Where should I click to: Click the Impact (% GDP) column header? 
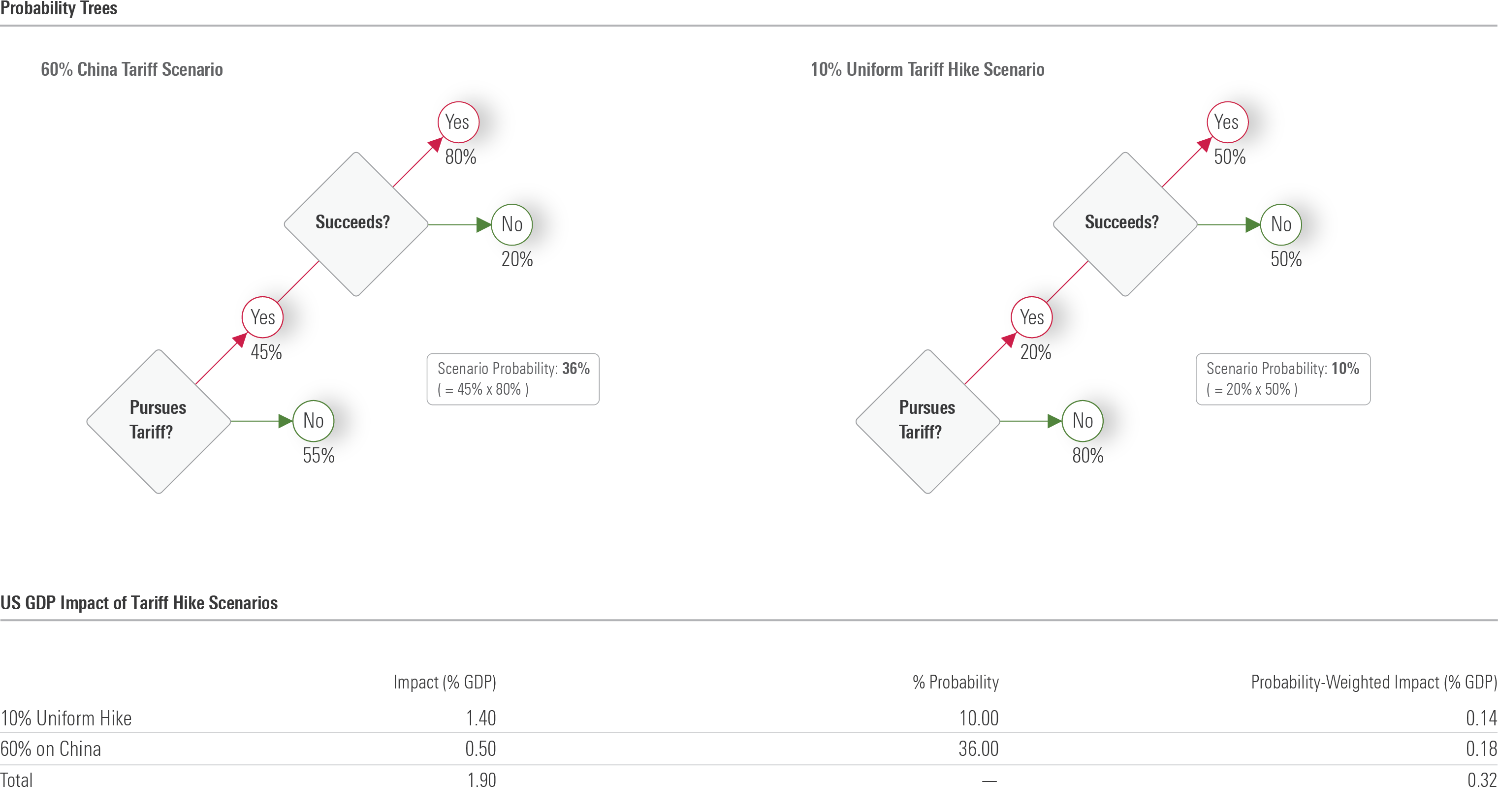[x=445, y=682]
